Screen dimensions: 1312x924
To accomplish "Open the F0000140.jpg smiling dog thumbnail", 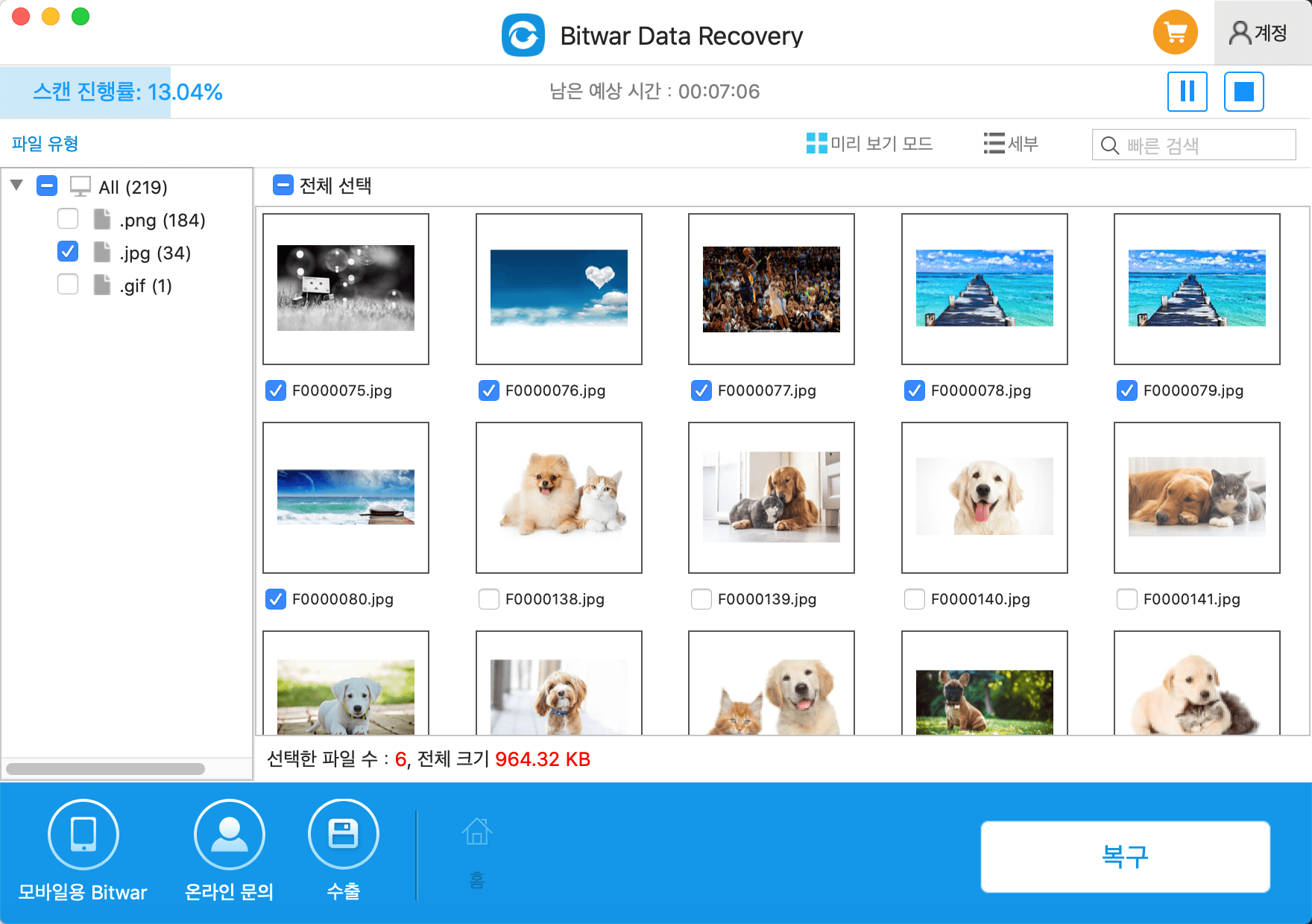I will click(x=985, y=497).
